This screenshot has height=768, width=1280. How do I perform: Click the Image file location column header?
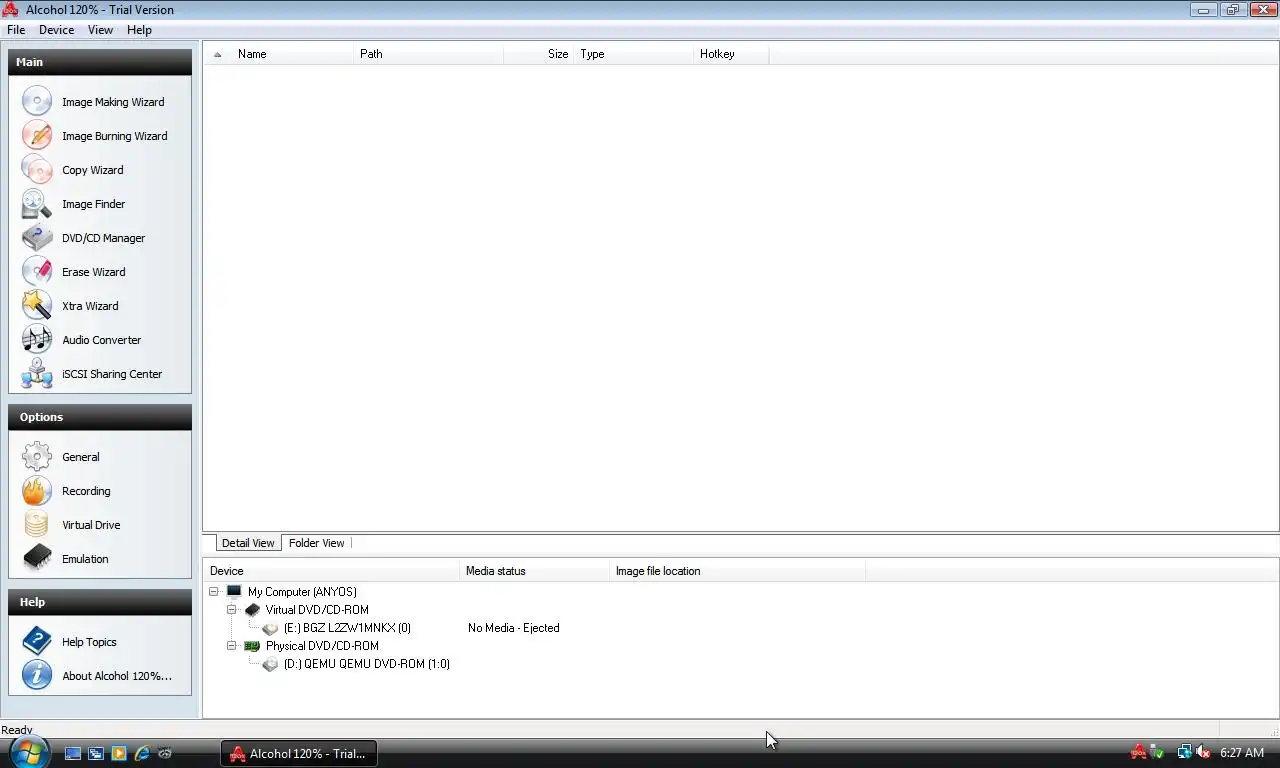tap(738, 571)
